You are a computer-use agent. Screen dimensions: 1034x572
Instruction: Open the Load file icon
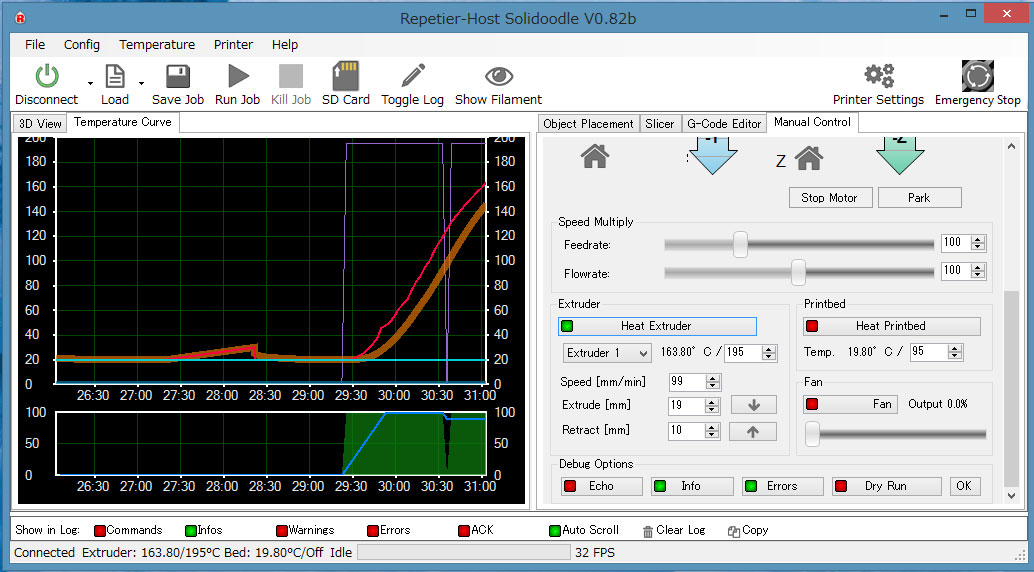(x=115, y=76)
